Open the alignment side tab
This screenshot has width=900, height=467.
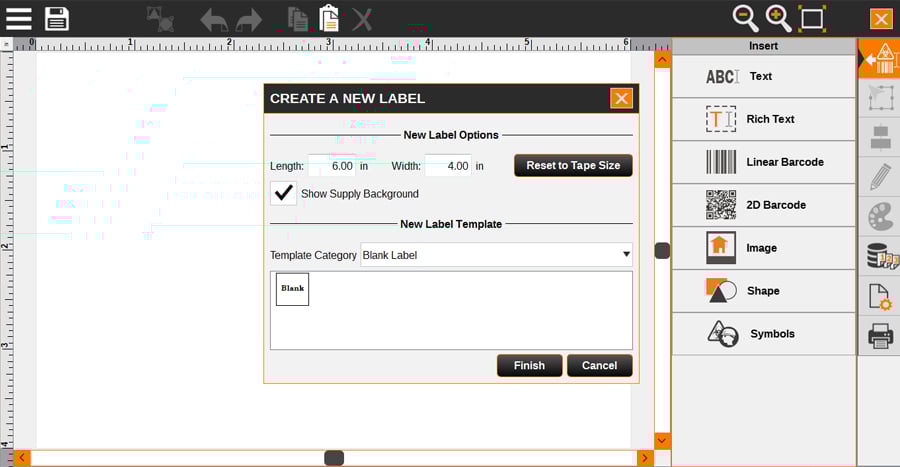click(x=880, y=138)
